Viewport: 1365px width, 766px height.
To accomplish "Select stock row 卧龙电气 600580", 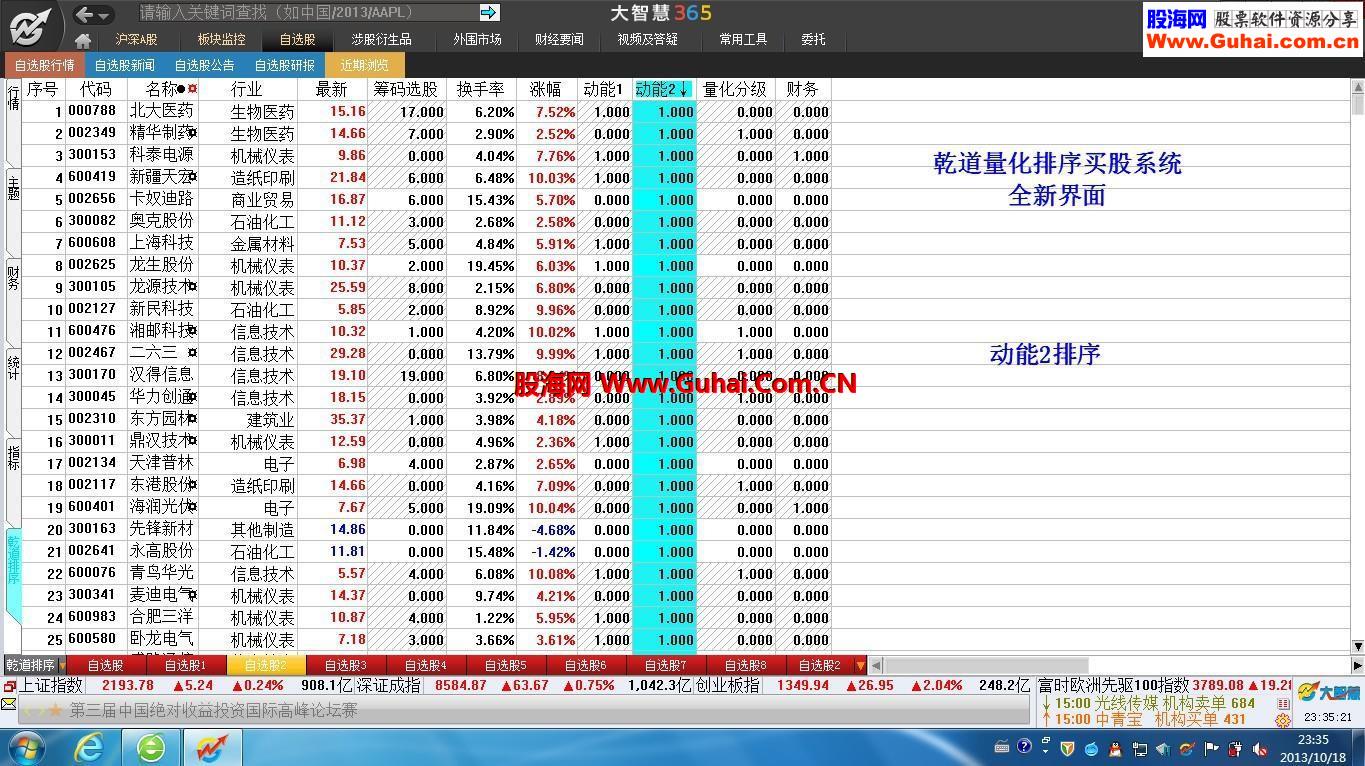I will (x=427, y=639).
